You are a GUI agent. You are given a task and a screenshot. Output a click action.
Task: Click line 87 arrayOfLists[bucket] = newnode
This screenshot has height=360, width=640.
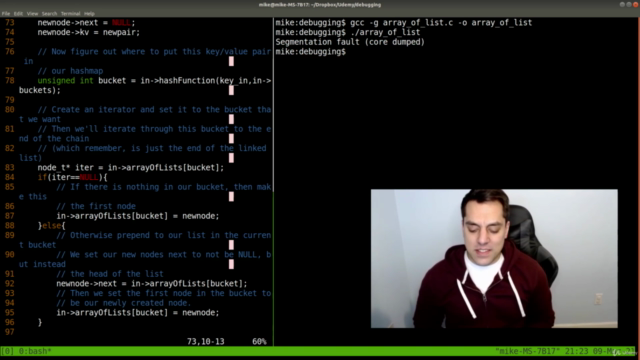[138, 216]
